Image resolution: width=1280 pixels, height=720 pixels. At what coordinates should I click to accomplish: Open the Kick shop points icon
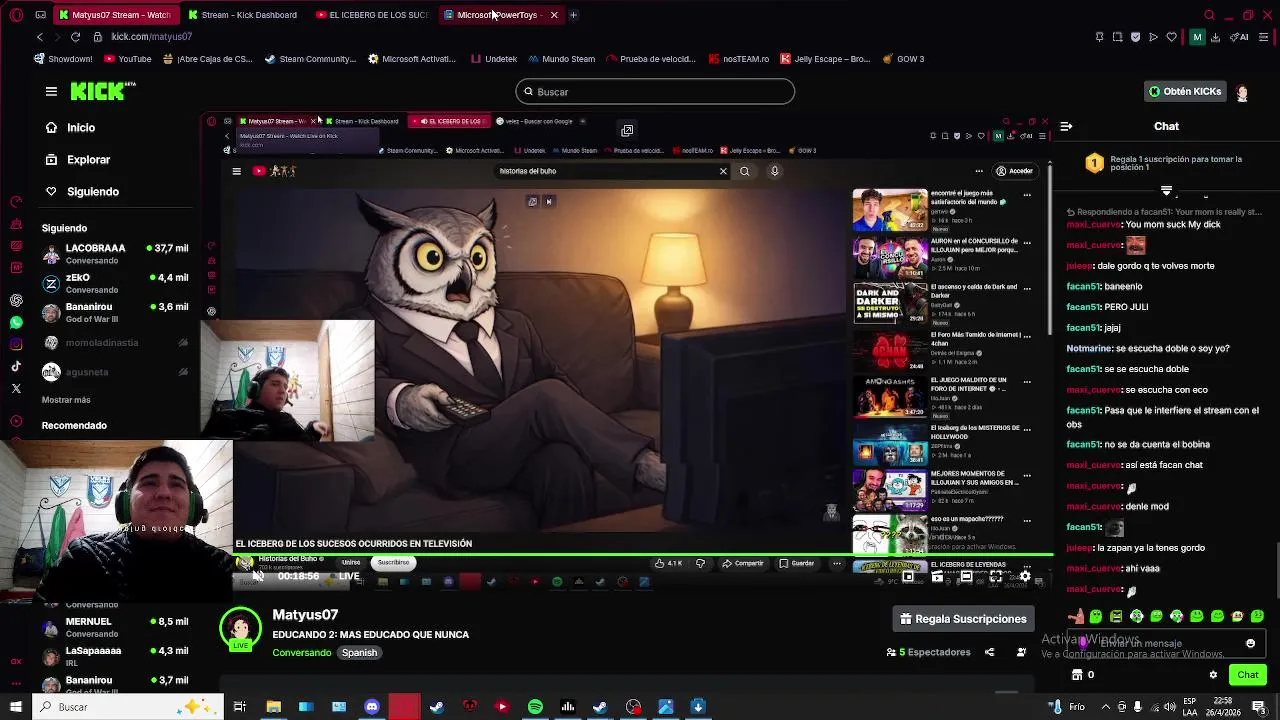tap(1077, 675)
